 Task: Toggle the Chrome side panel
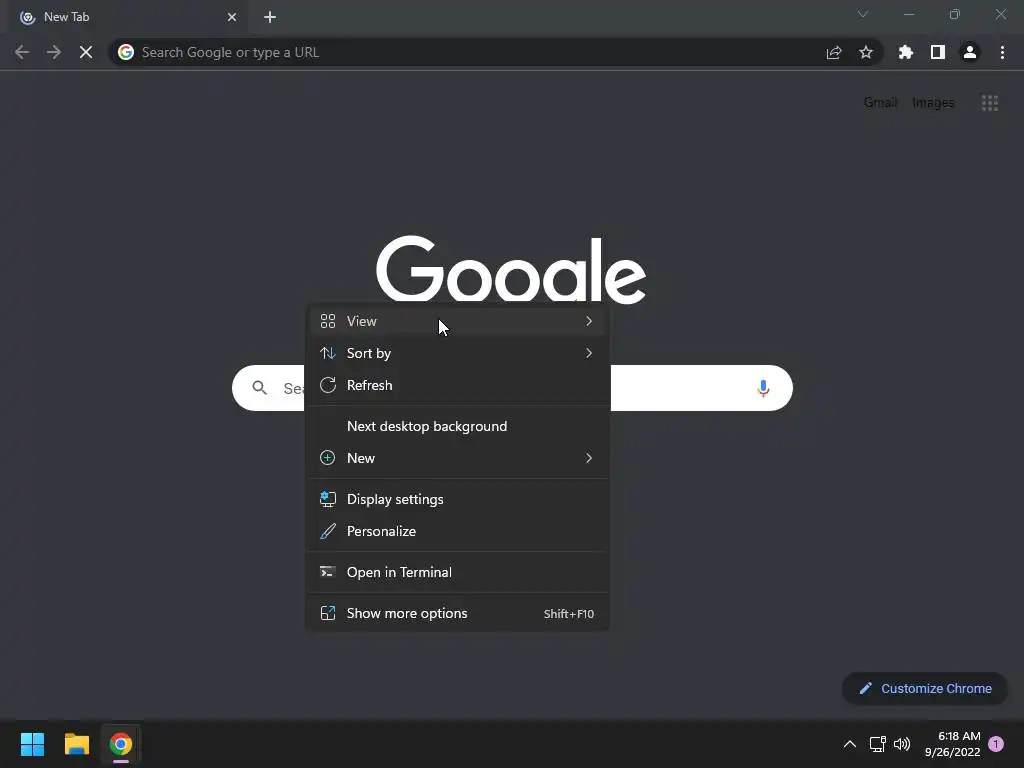(x=938, y=52)
